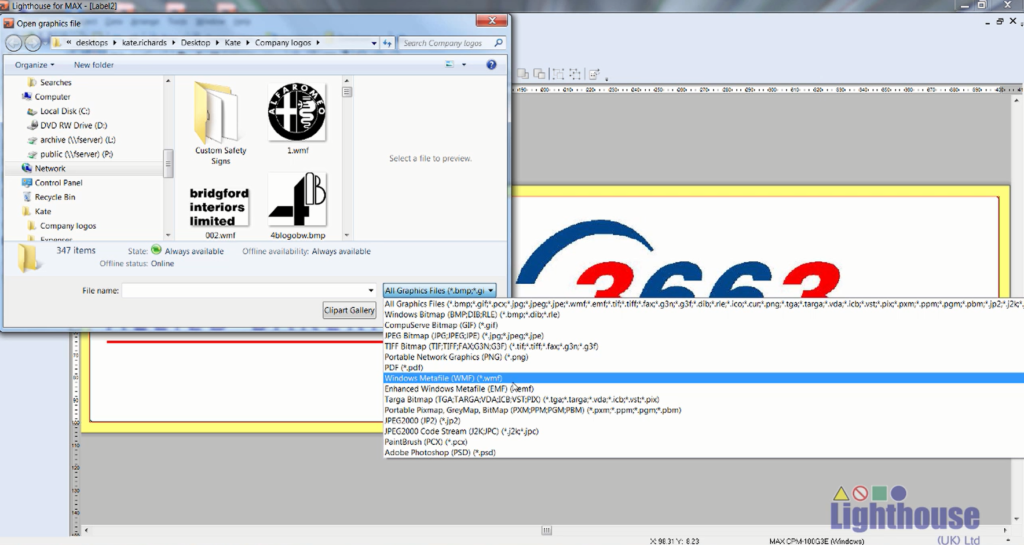Image resolution: width=1024 pixels, height=545 pixels.
Task: Open Control Panel from navigation pane
Action: 58,183
